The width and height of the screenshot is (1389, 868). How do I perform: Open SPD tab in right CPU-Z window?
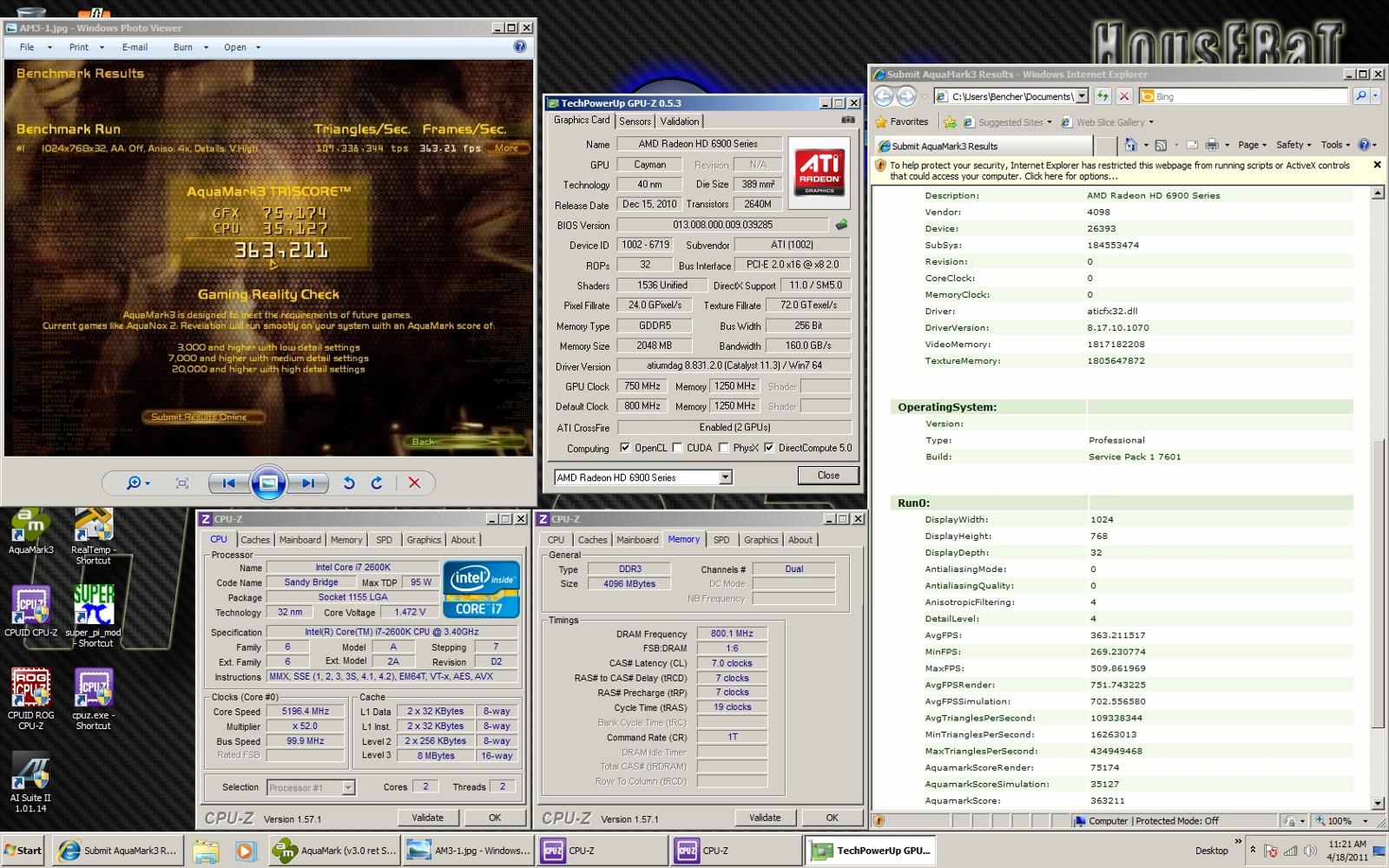(721, 540)
